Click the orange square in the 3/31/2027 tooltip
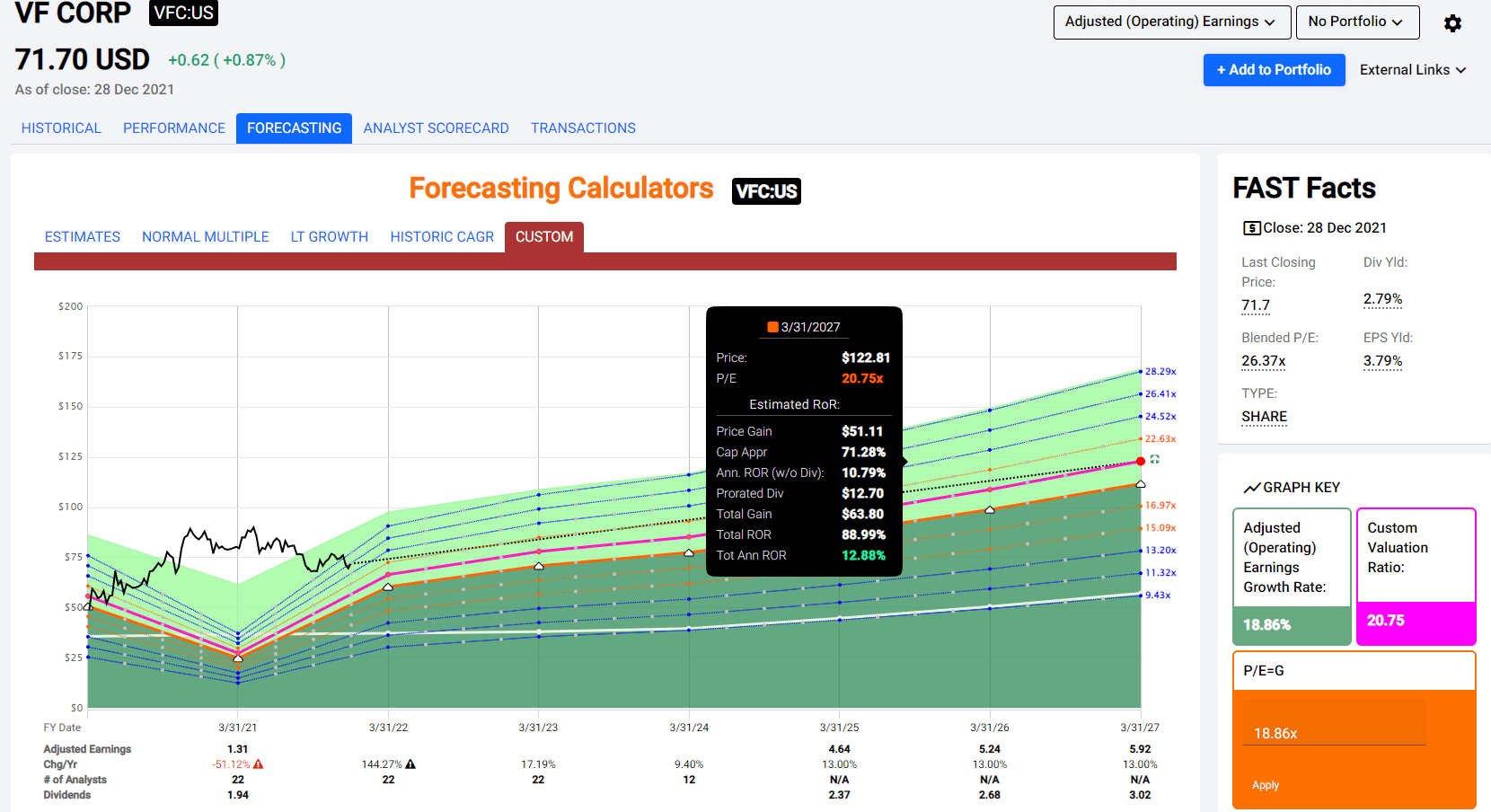 [772, 327]
